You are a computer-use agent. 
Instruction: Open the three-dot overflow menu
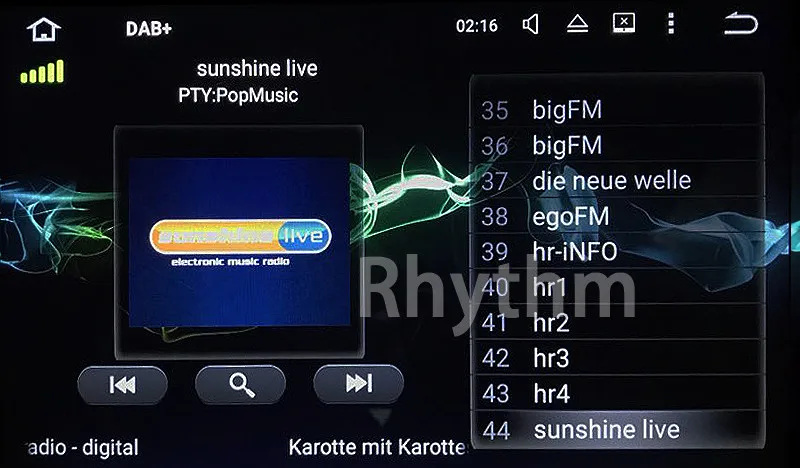[x=671, y=23]
